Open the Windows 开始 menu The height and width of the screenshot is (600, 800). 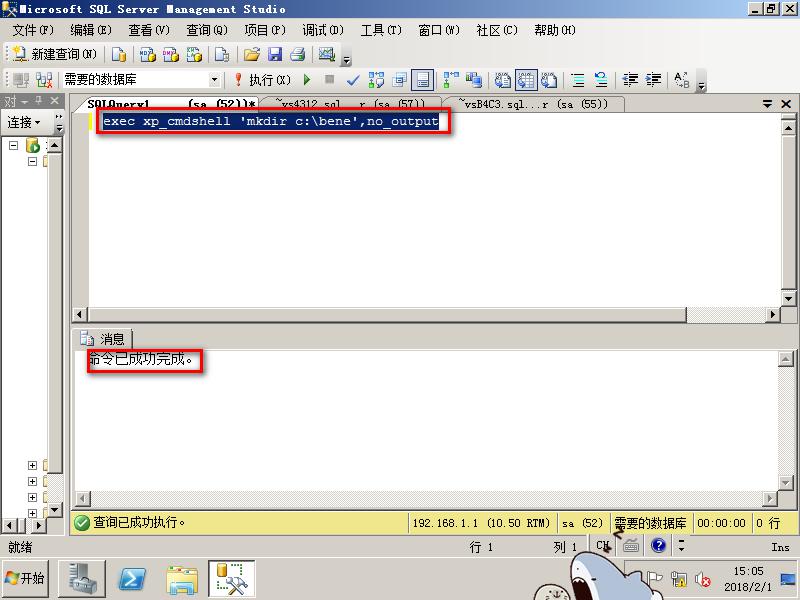[x=25, y=578]
